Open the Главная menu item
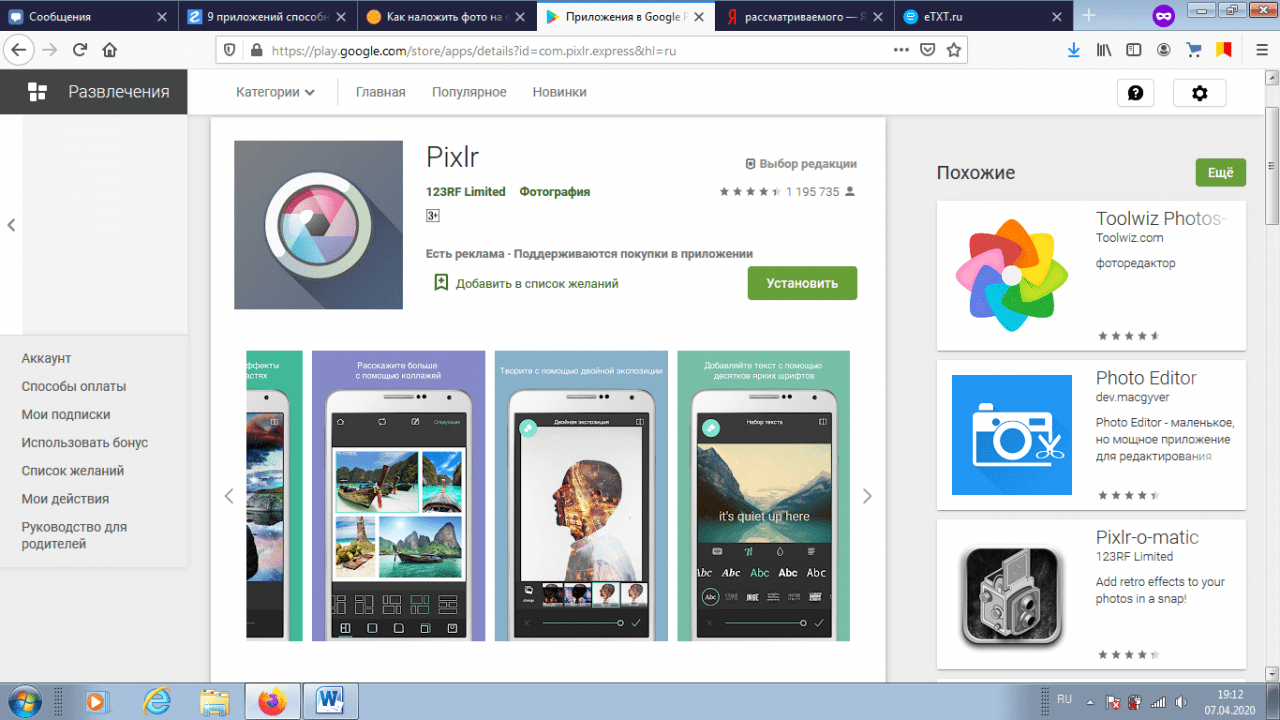Viewport: 1280px width, 720px height. (x=380, y=92)
